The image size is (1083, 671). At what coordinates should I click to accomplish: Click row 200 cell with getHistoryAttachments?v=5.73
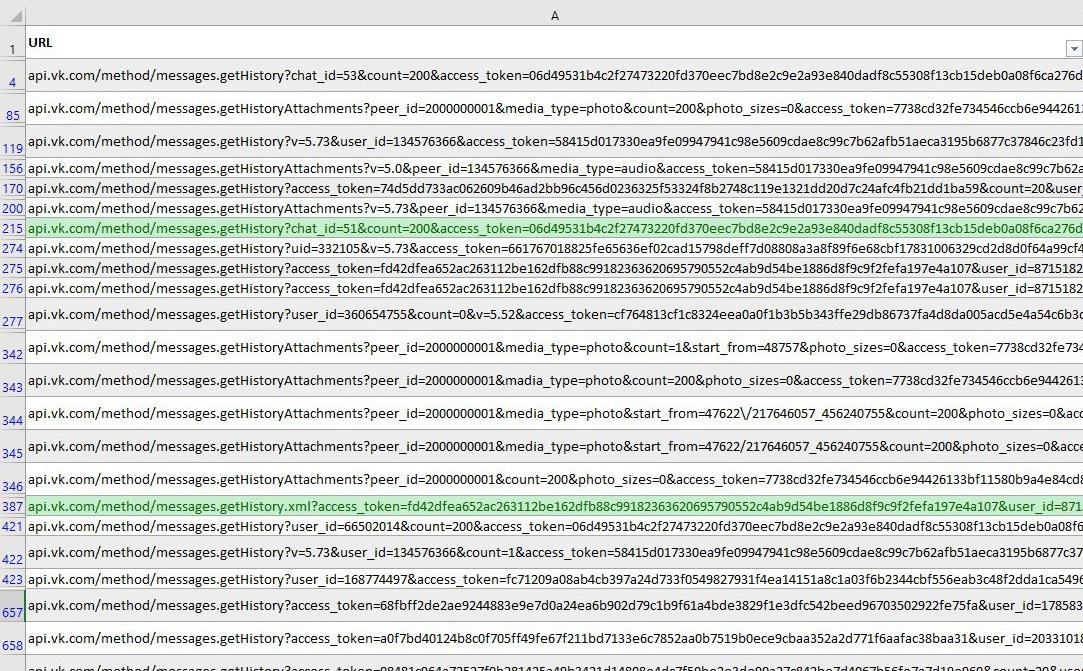[x=554, y=208]
